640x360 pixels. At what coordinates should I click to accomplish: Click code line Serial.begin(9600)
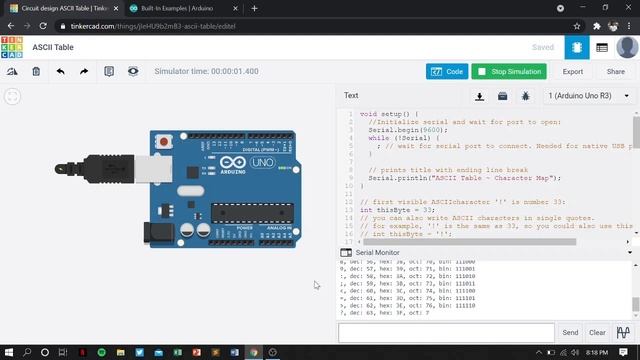tap(408, 130)
